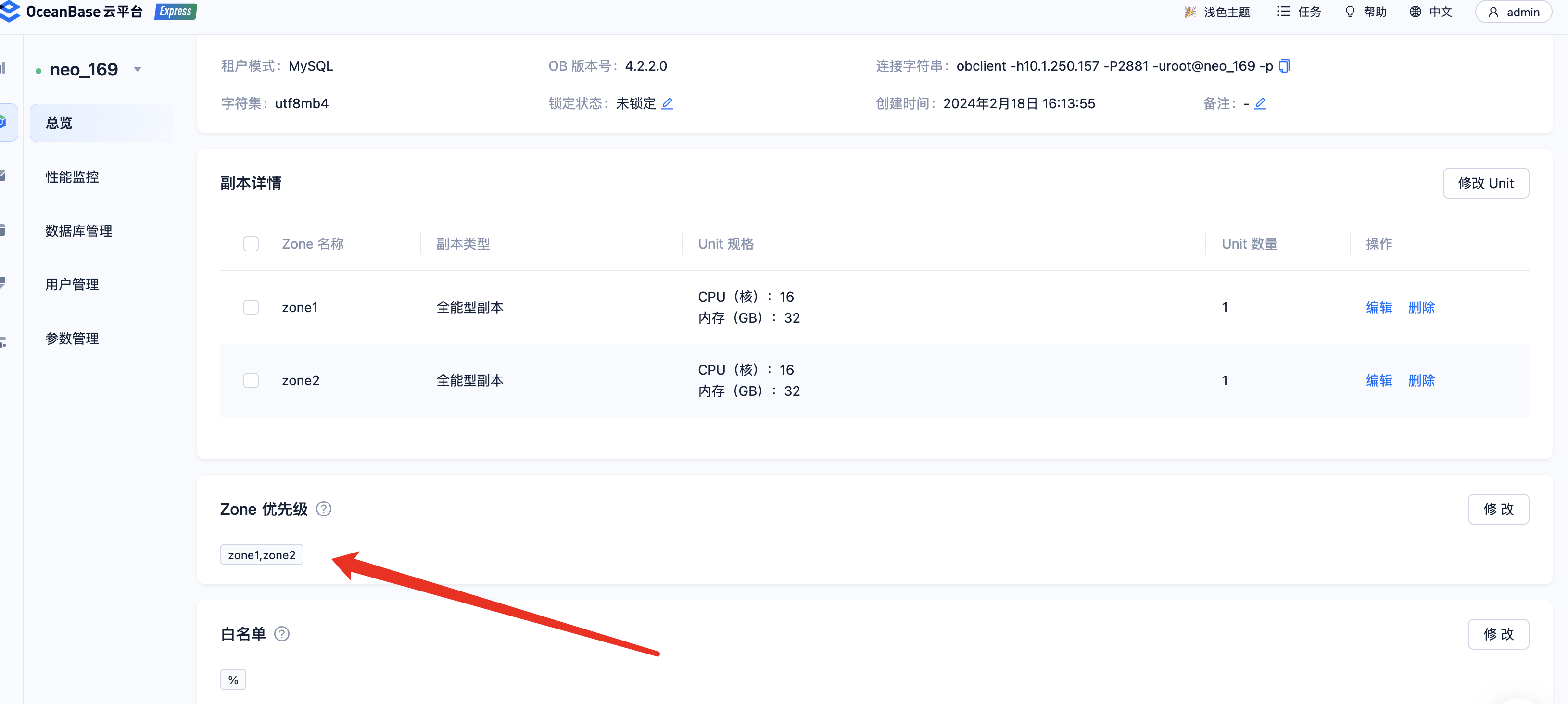This screenshot has width=1568, height=704.
Task: Click the creation time value
Action: [x=1019, y=103]
